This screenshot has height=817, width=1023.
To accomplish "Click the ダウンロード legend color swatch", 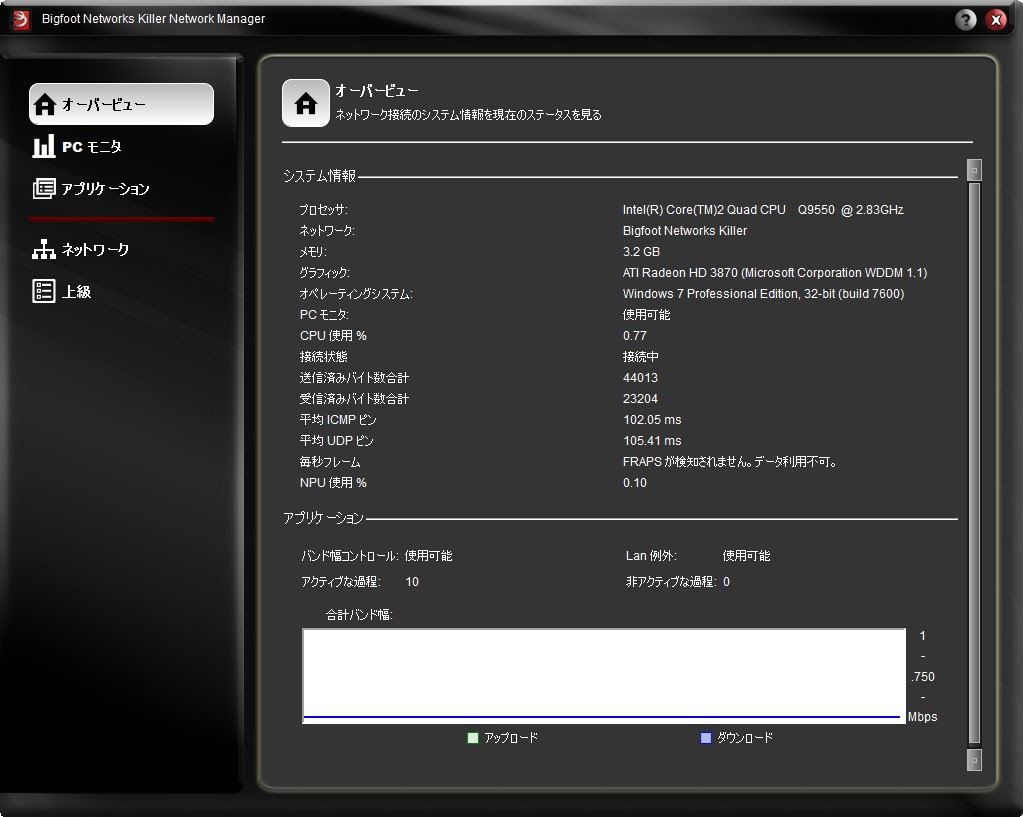I will pyautogui.click(x=706, y=738).
